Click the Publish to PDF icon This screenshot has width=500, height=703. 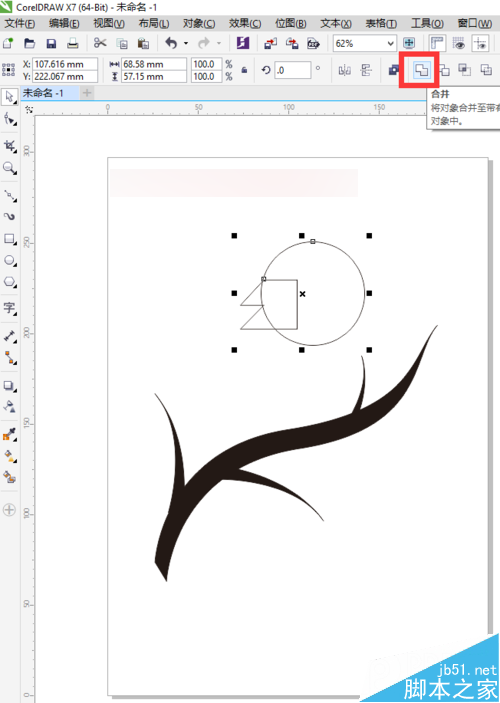coord(313,43)
